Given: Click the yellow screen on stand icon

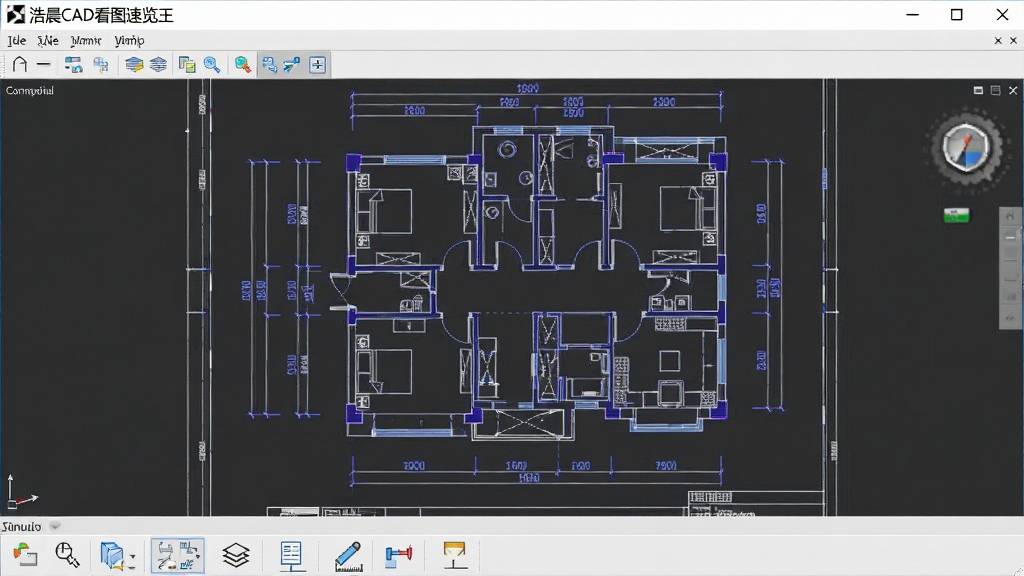Looking at the screenshot, I should point(455,555).
